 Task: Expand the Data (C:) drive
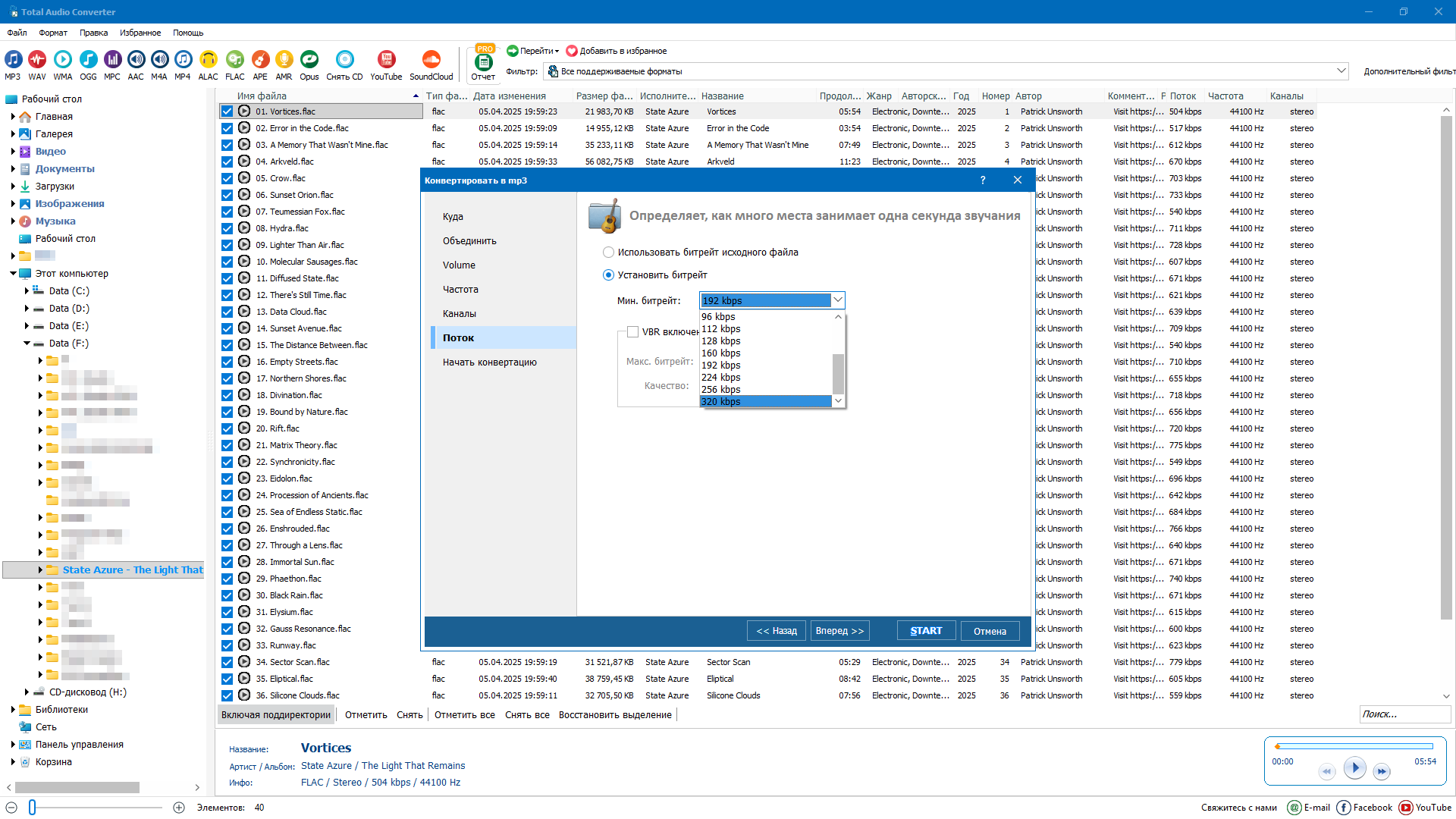pyautogui.click(x=27, y=291)
